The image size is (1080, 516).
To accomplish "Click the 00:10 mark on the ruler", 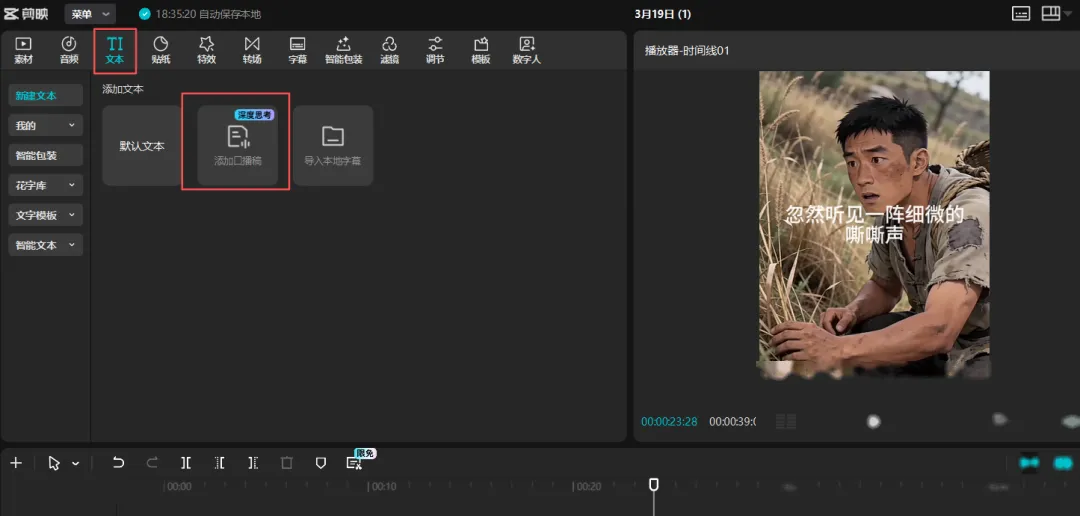I will coord(384,486).
